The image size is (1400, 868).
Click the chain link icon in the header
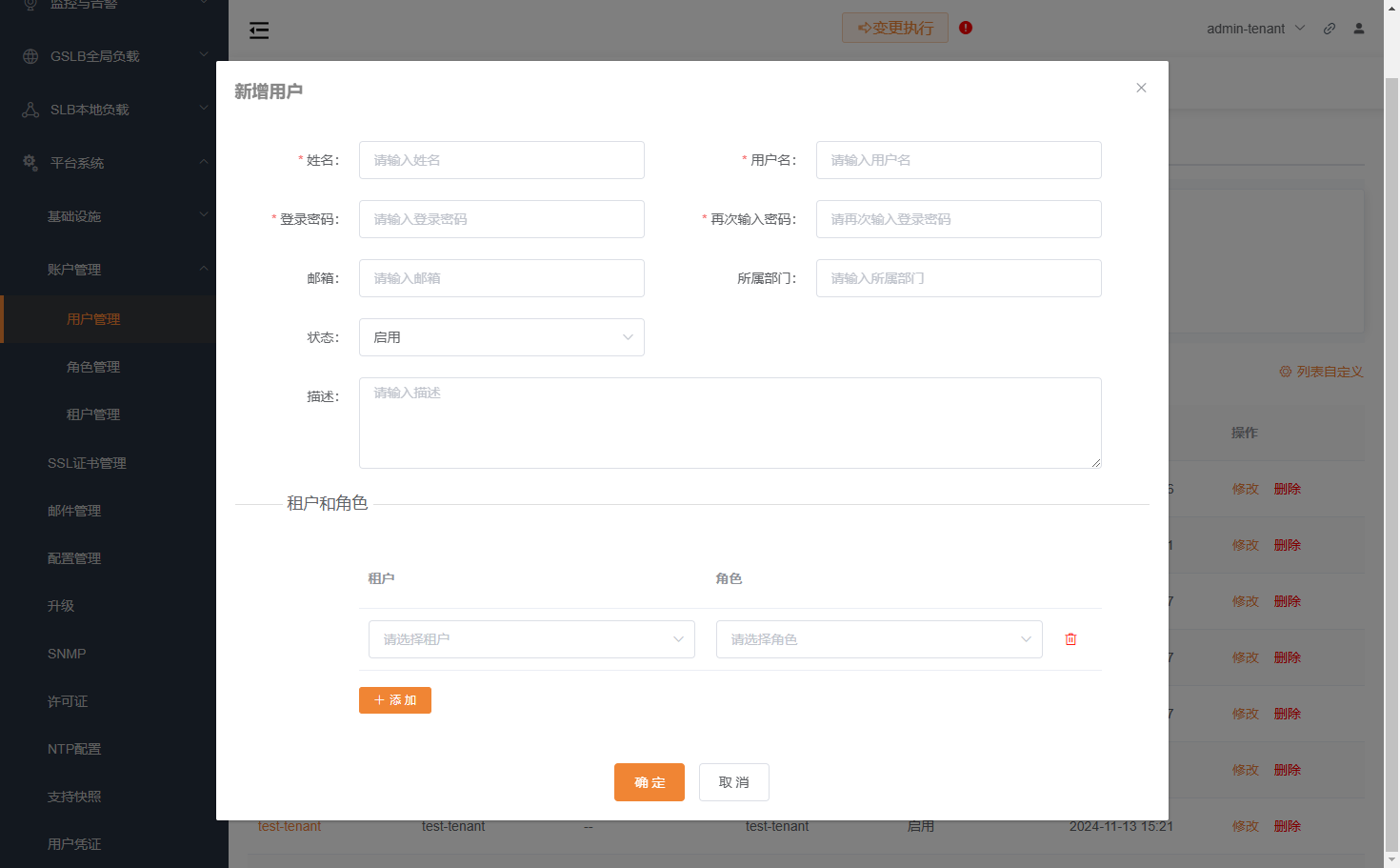[1330, 29]
